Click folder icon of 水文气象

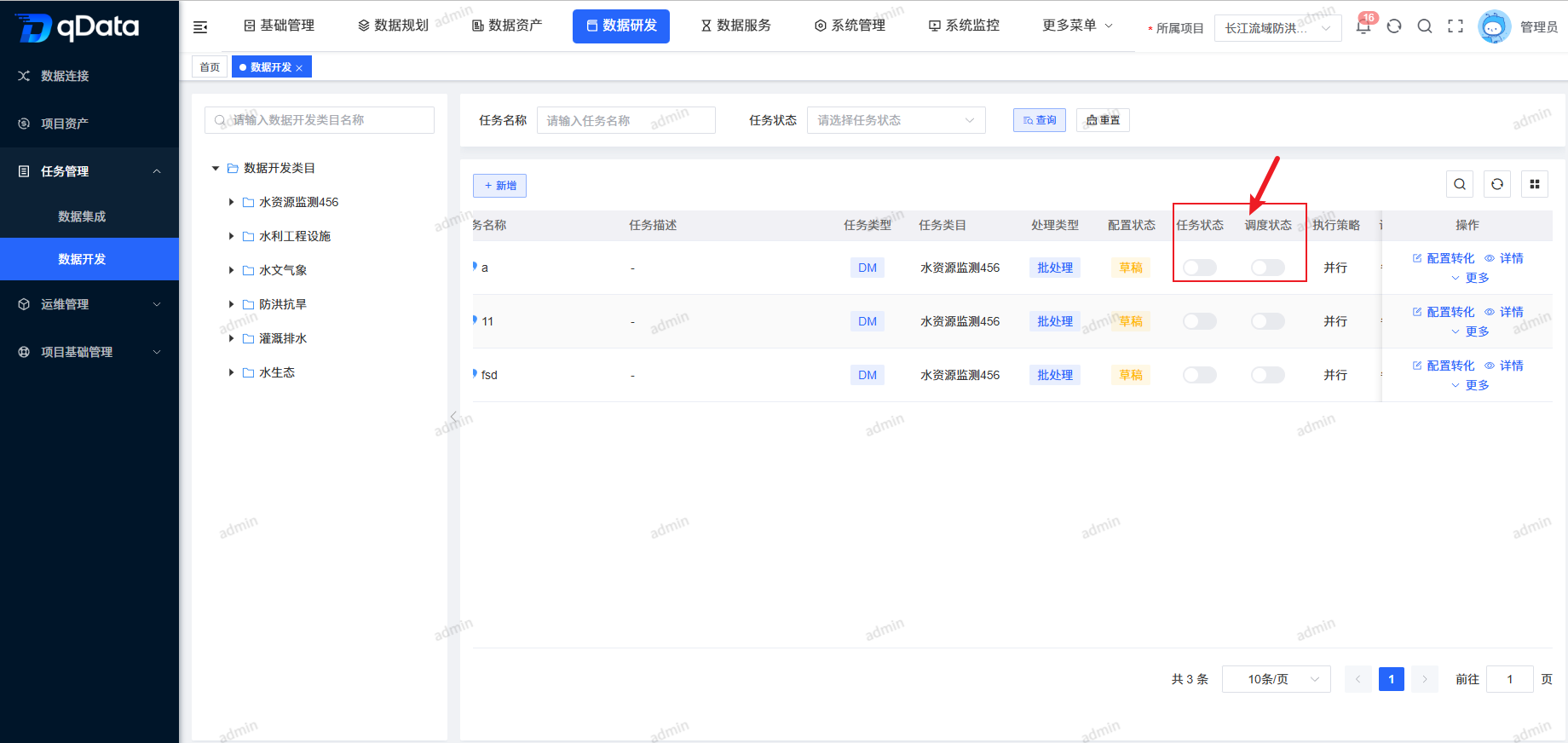[248, 270]
